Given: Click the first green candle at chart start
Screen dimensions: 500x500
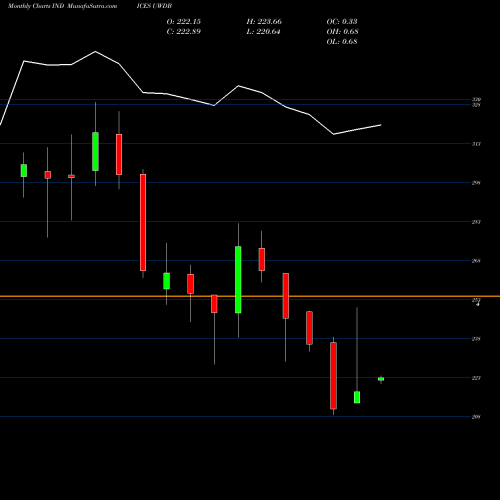Looking at the screenshot, I should pos(24,170).
